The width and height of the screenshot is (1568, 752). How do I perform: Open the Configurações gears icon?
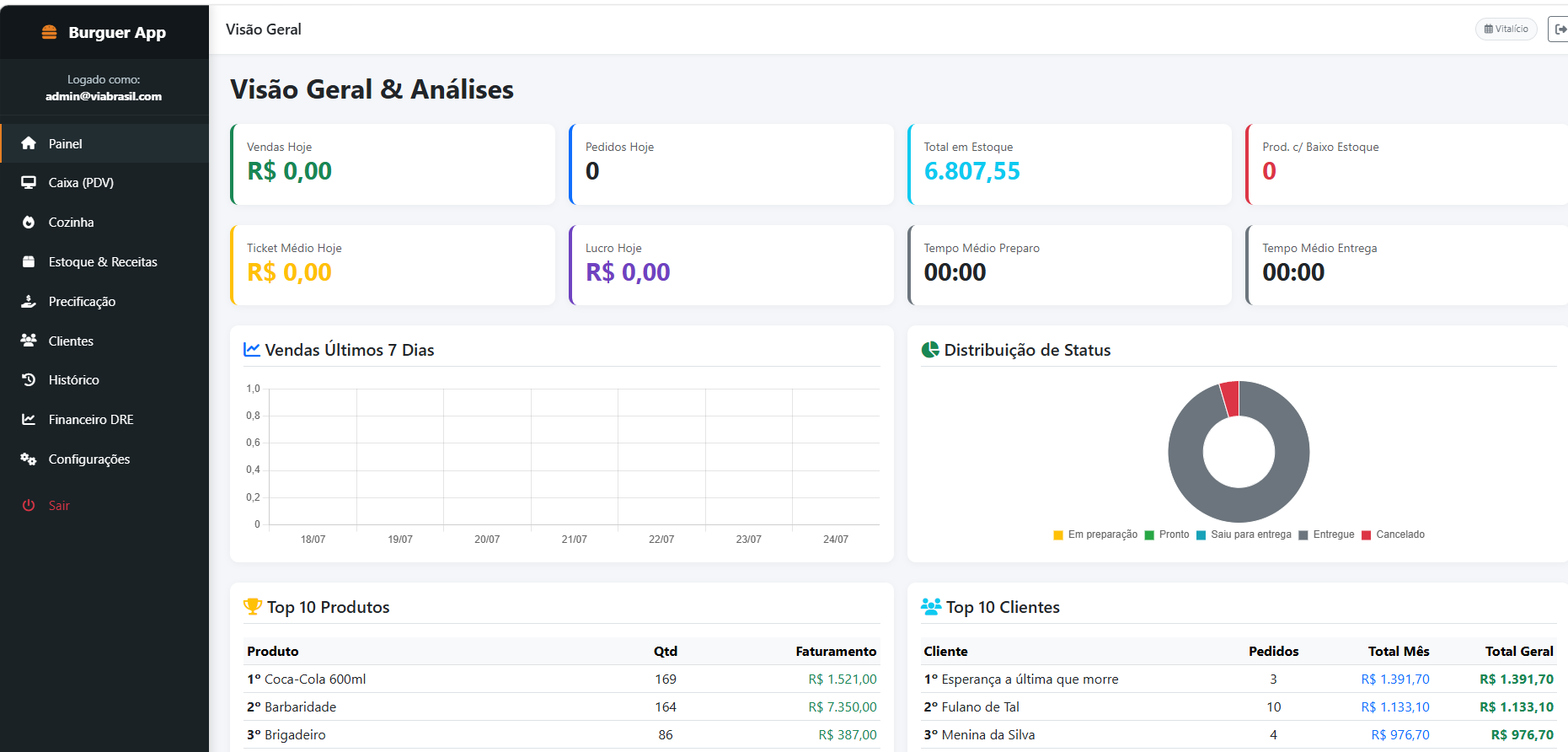tap(29, 459)
